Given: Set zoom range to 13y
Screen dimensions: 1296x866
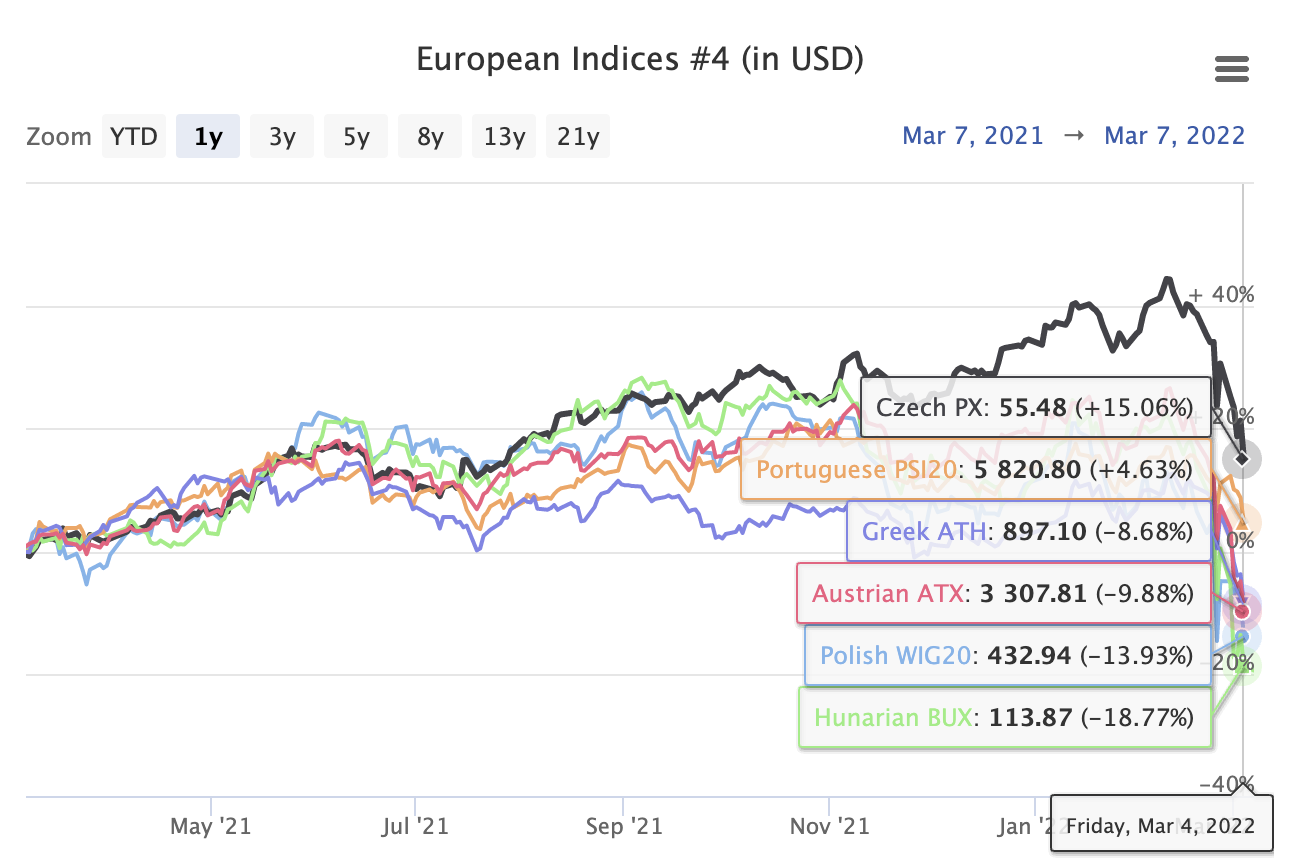Looking at the screenshot, I should tap(504, 137).
